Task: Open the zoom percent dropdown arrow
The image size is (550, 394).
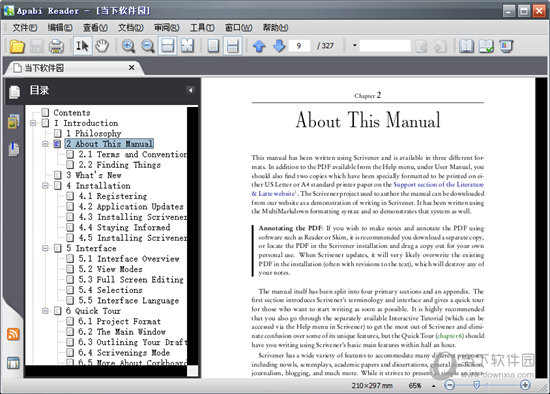Action: tap(434, 386)
